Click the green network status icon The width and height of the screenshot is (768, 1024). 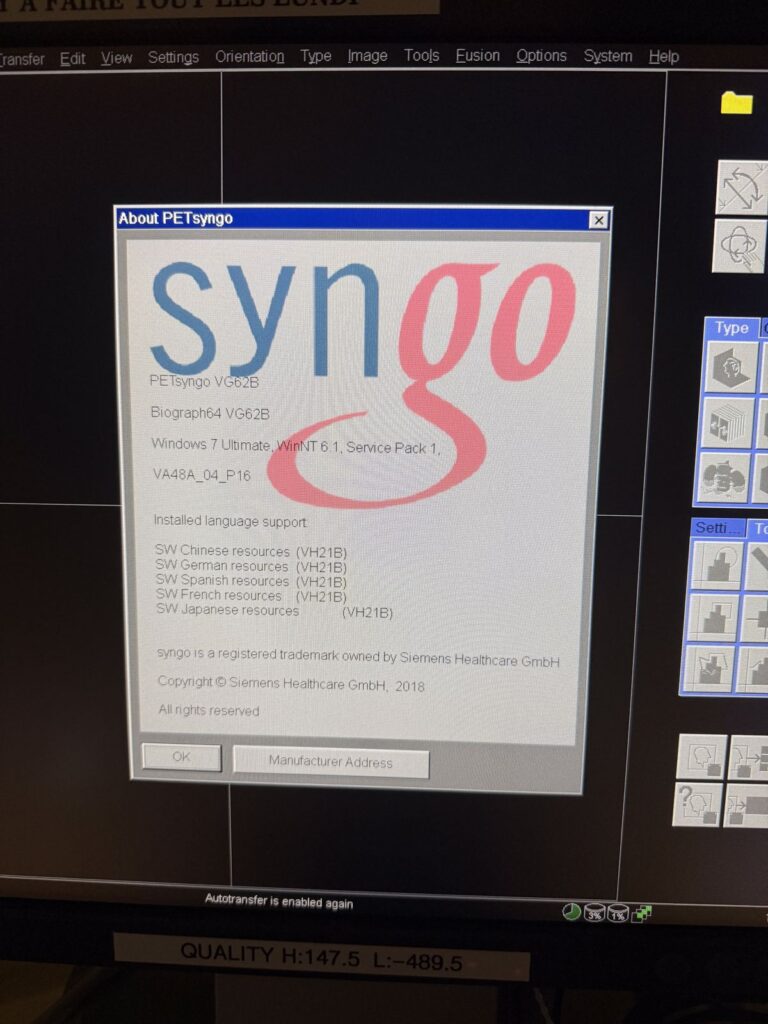coord(641,914)
